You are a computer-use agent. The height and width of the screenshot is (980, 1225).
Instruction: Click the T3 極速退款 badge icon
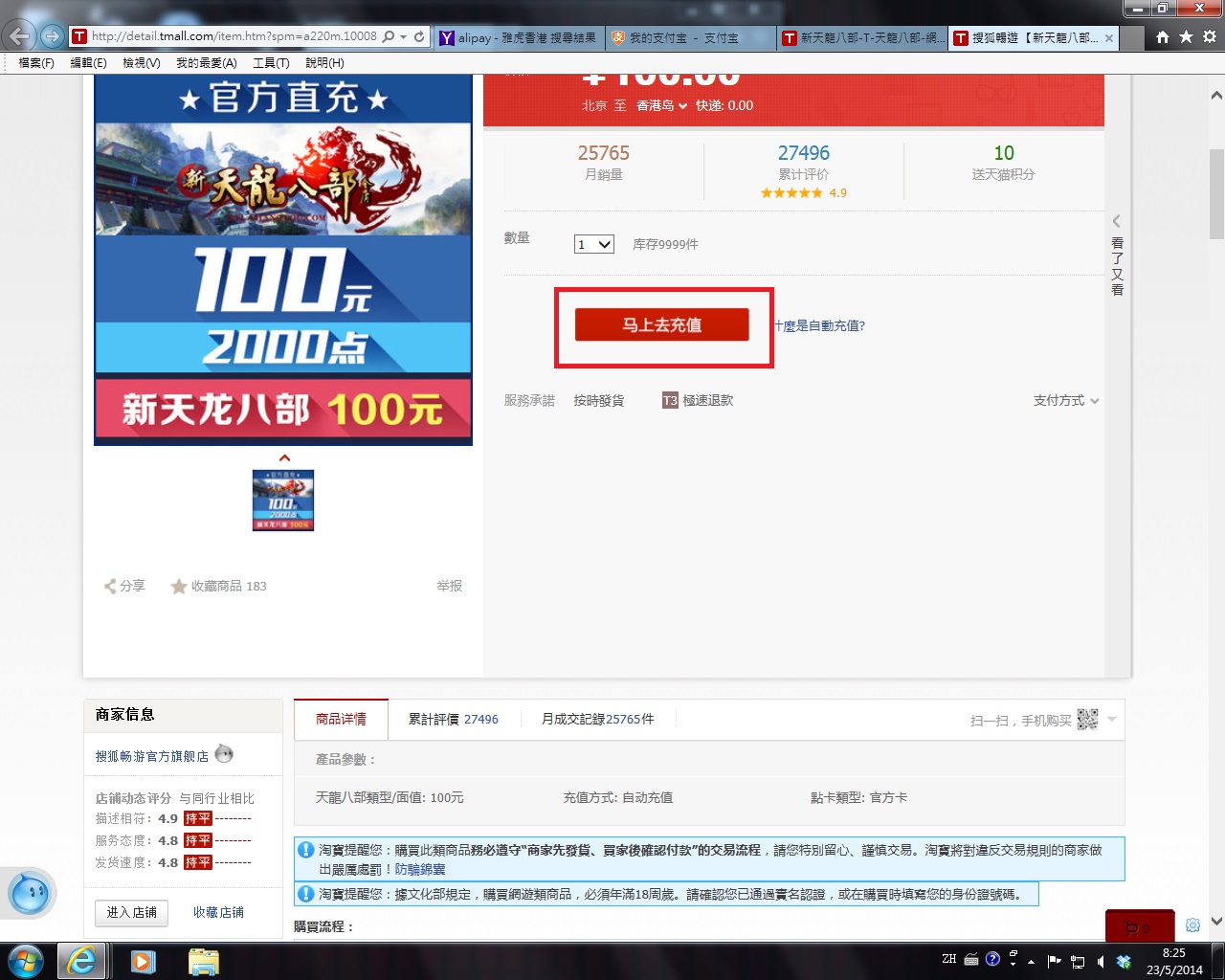(670, 400)
